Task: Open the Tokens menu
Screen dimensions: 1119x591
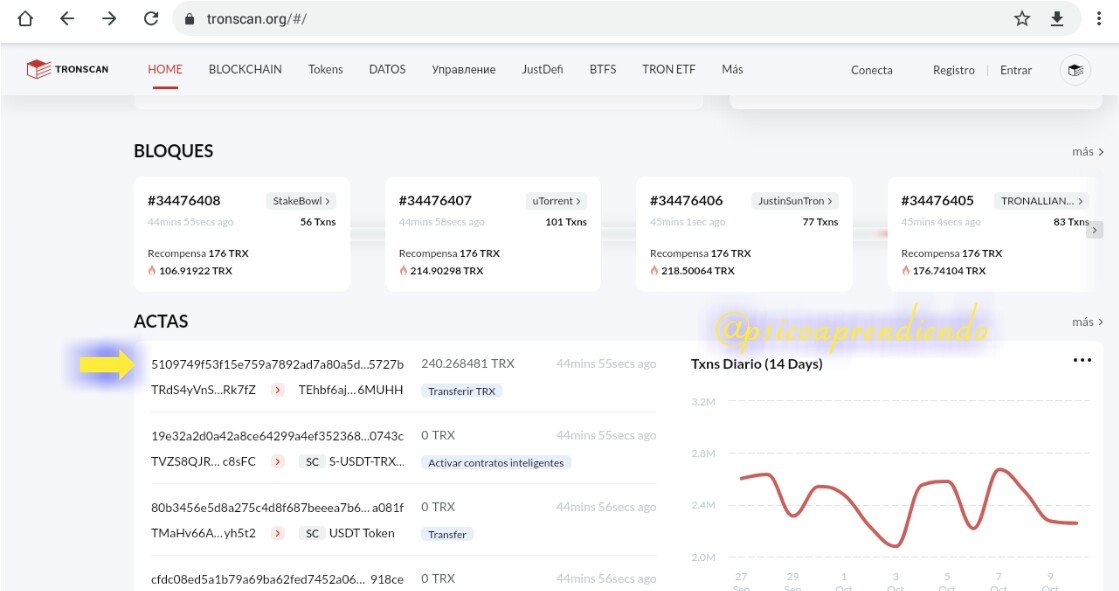Action: 325,69
